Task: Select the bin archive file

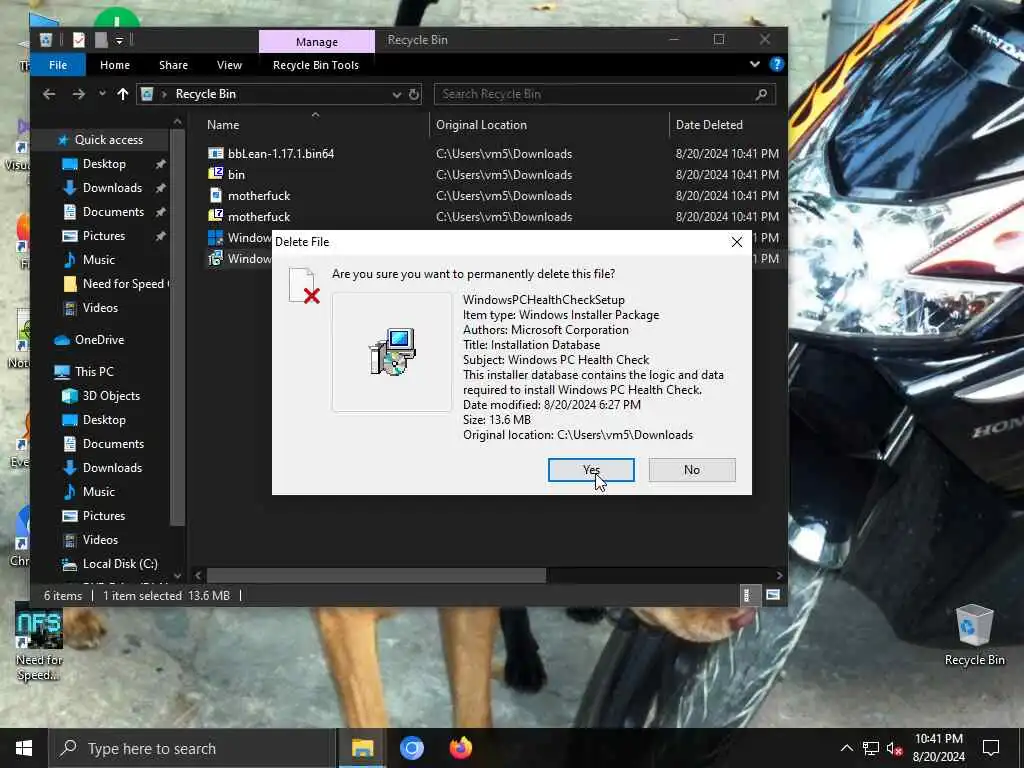Action: pos(236,174)
